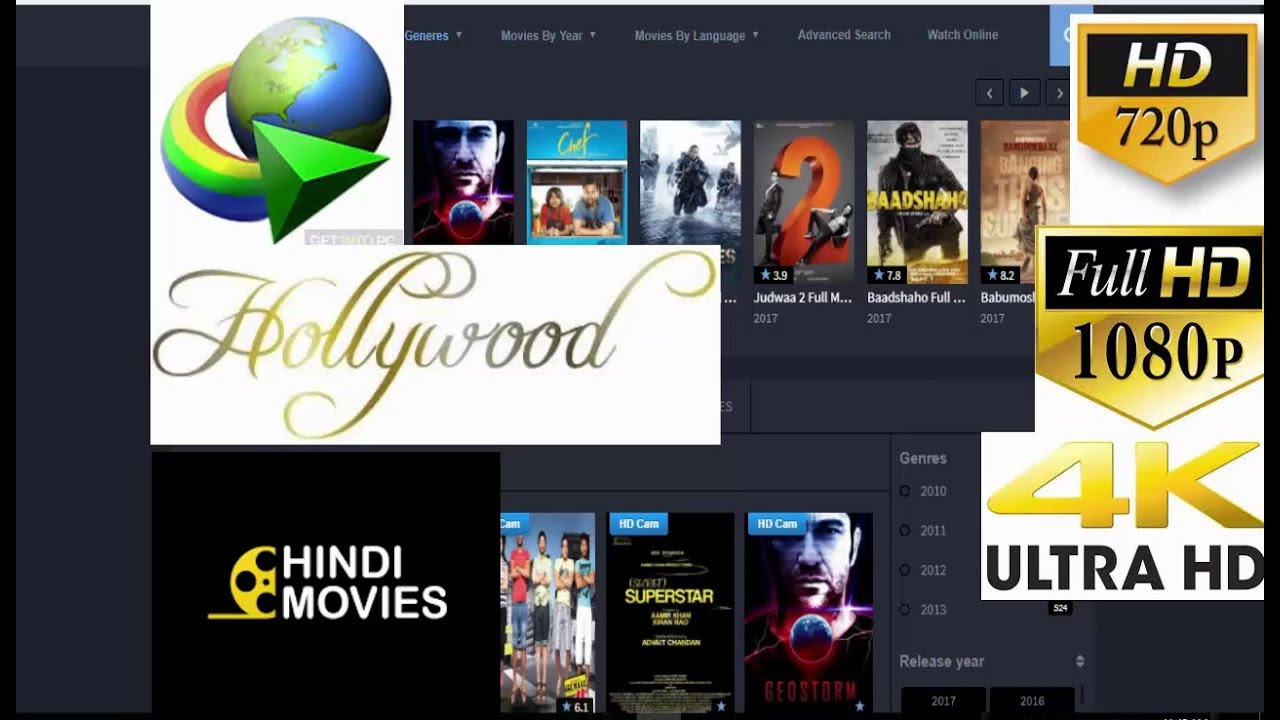Open the Secret Superstar poster
Screen dimensions: 1280x720
670,612
